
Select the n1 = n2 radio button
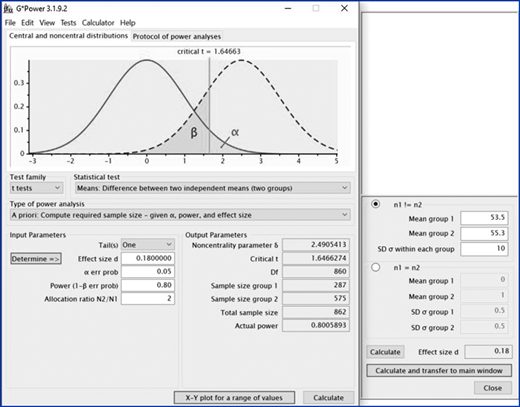coord(376,267)
